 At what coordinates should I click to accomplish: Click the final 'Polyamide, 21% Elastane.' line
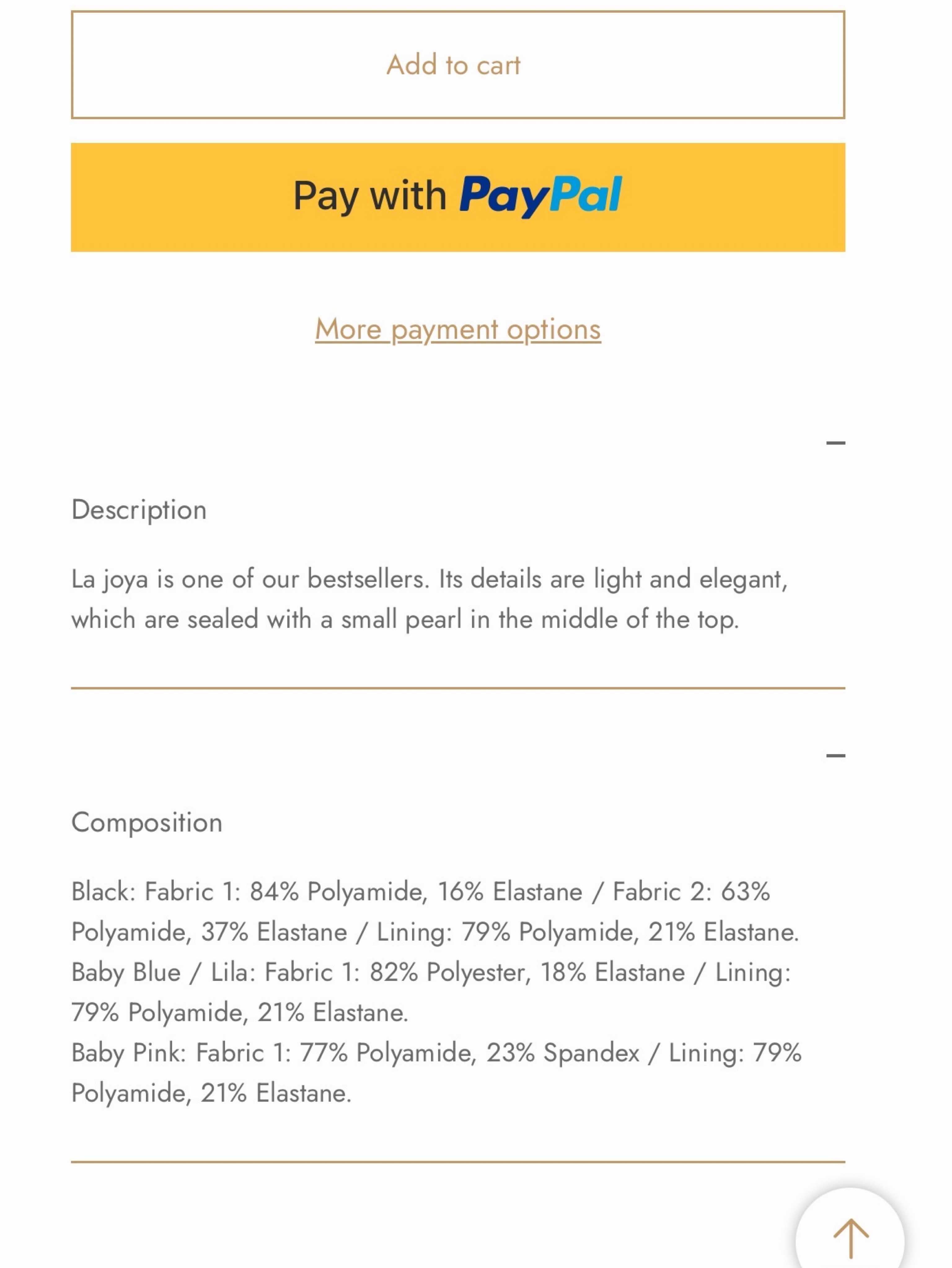coord(211,1093)
